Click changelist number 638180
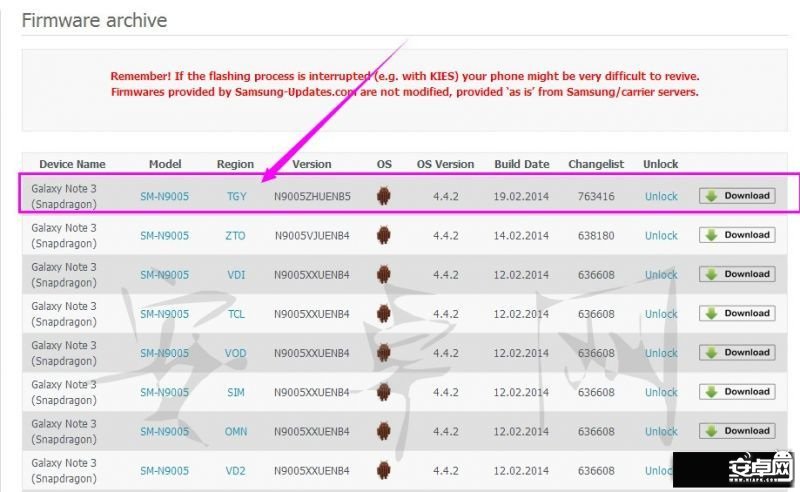 [596, 236]
